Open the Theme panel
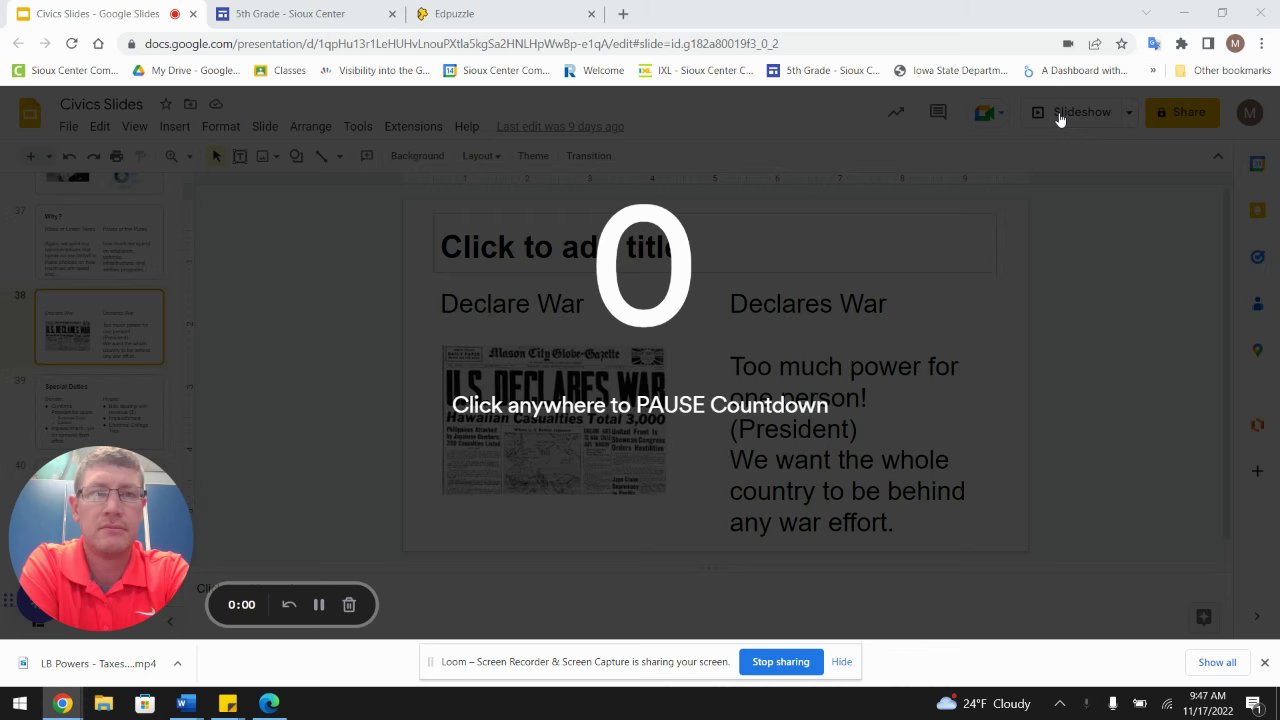The height and width of the screenshot is (720, 1280). click(533, 156)
